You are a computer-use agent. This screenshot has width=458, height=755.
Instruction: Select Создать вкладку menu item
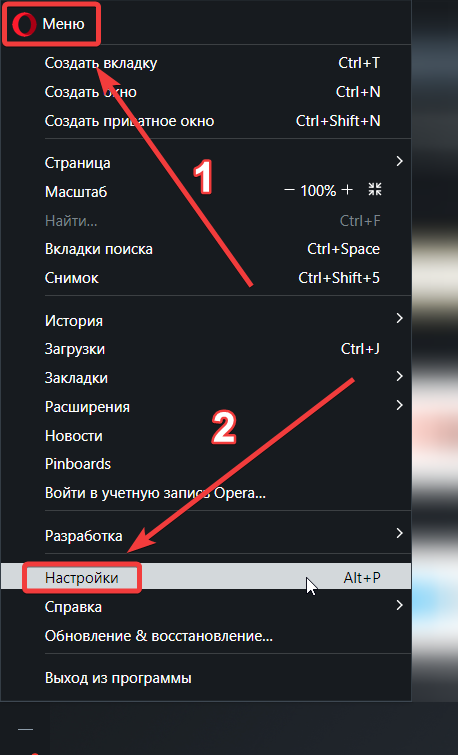click(206, 63)
